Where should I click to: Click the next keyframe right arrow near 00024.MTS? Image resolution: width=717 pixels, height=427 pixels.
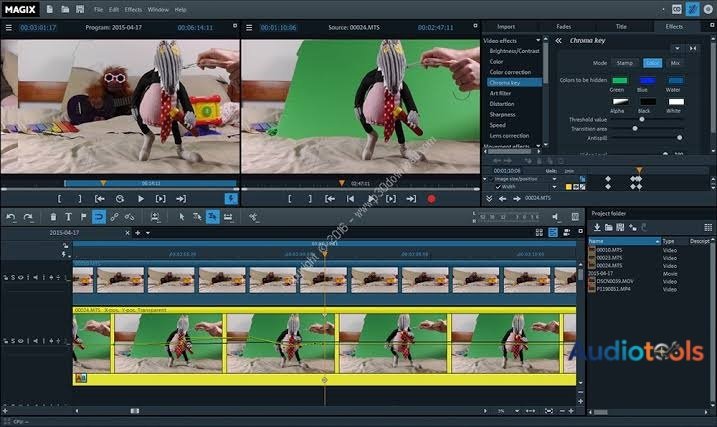[517, 198]
